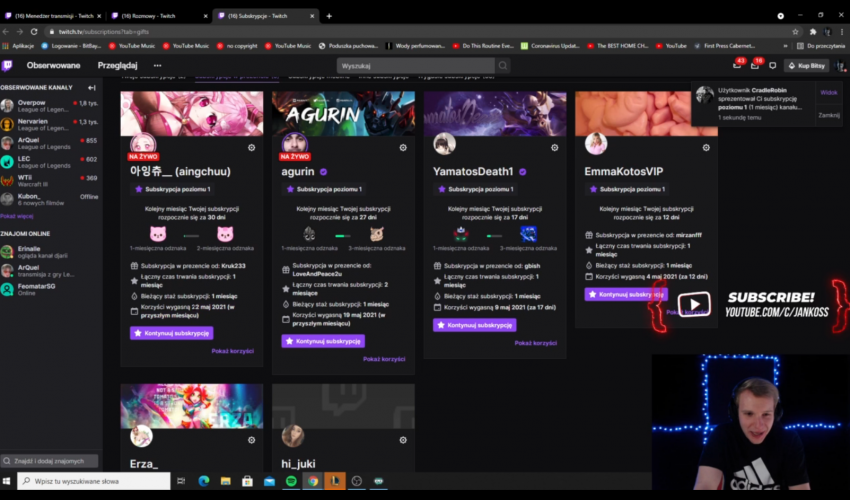
Task: Open Kubon_ offline channel in sidebar
Action: [49, 200]
